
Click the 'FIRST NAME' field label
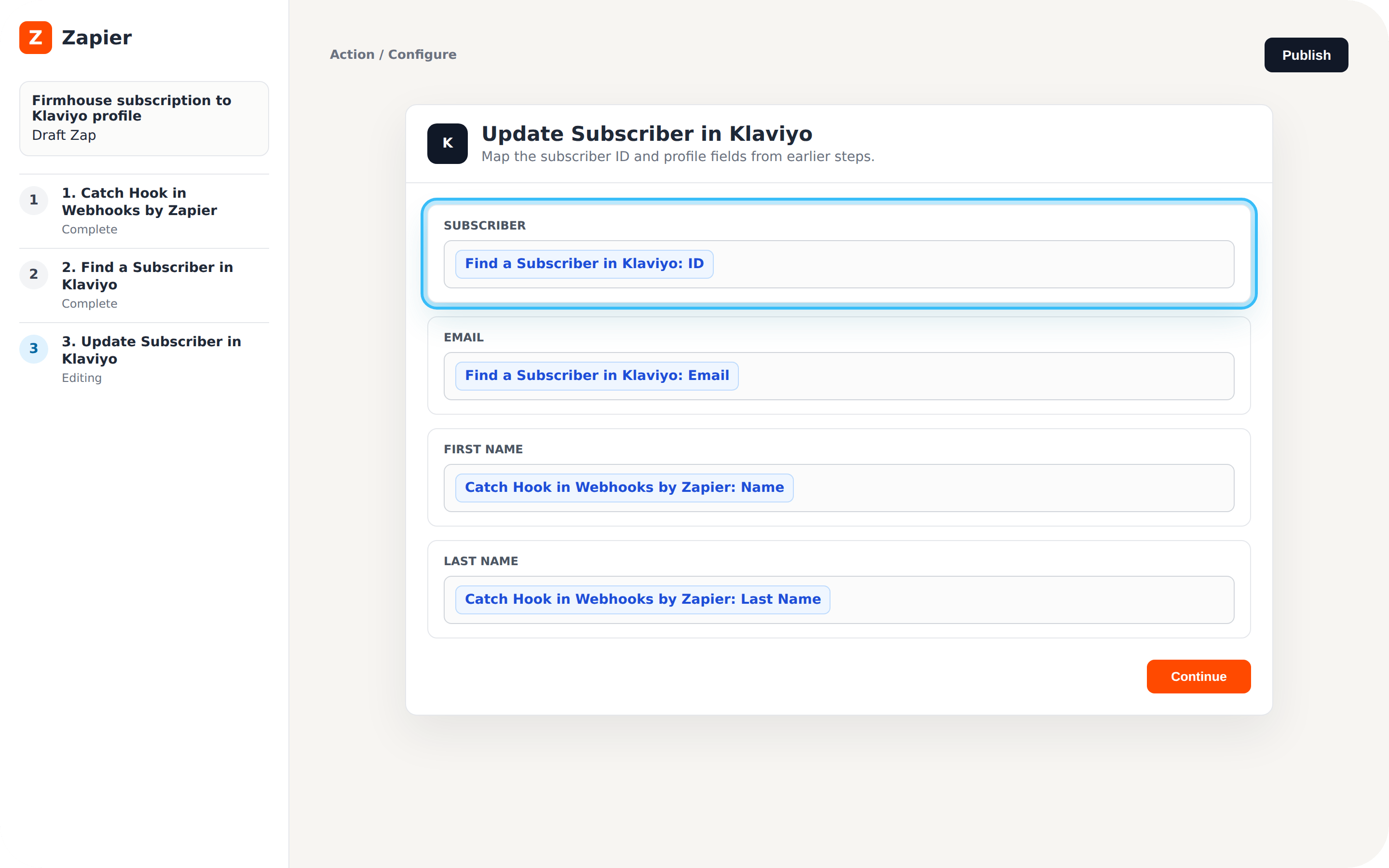[483, 449]
